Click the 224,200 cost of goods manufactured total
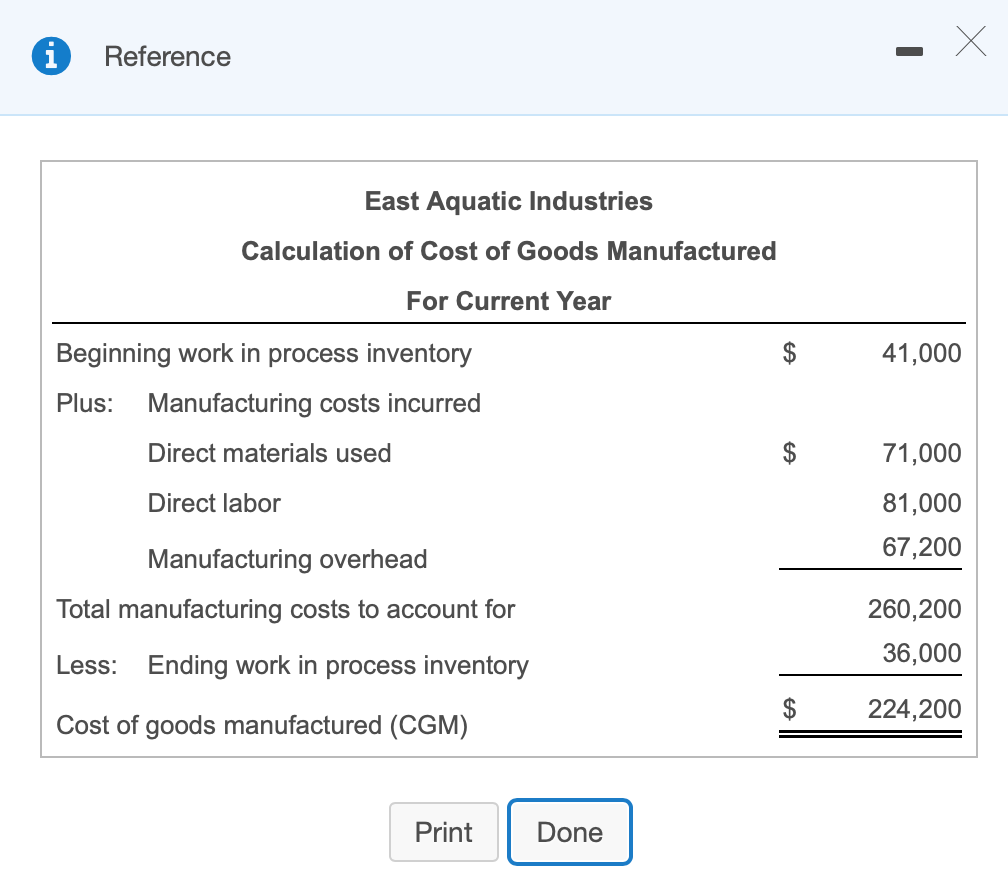This screenshot has width=1008, height=886. pos(914,709)
